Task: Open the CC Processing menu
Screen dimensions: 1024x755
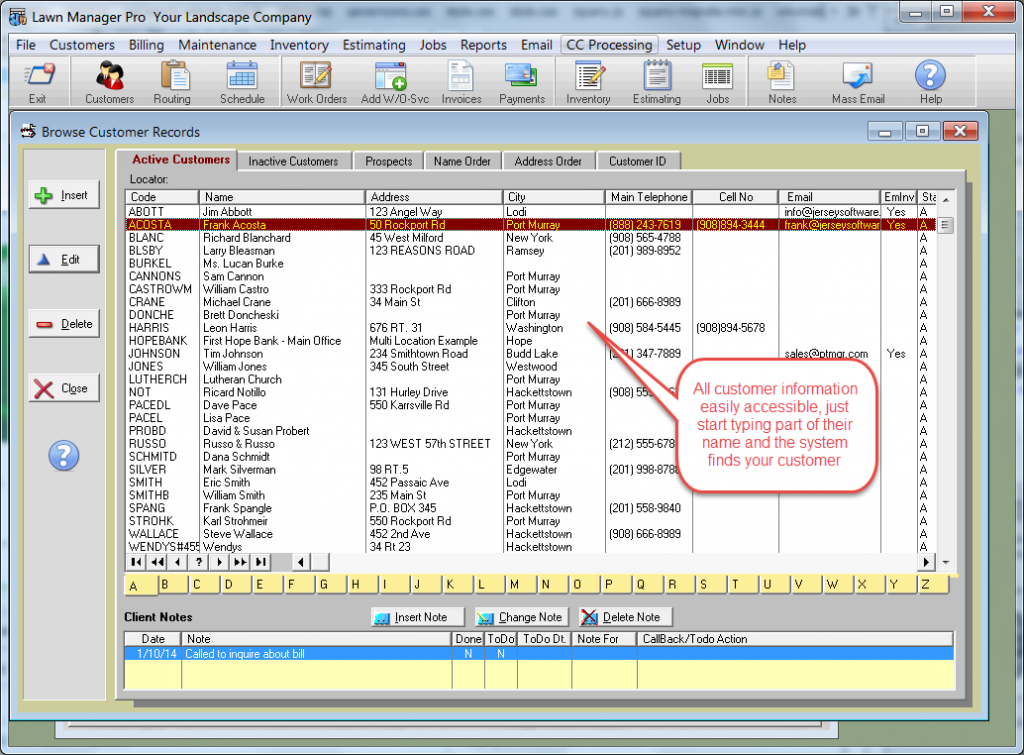Action: (609, 44)
